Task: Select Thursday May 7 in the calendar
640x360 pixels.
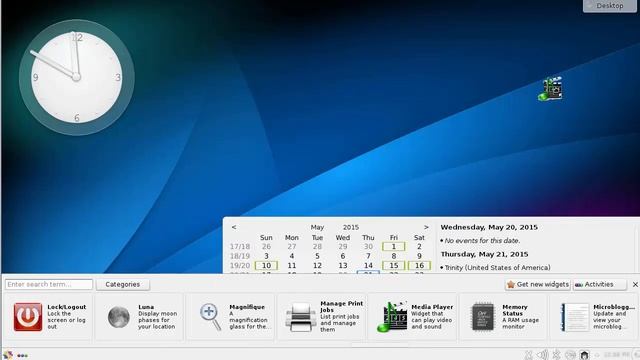Action: pos(368,256)
